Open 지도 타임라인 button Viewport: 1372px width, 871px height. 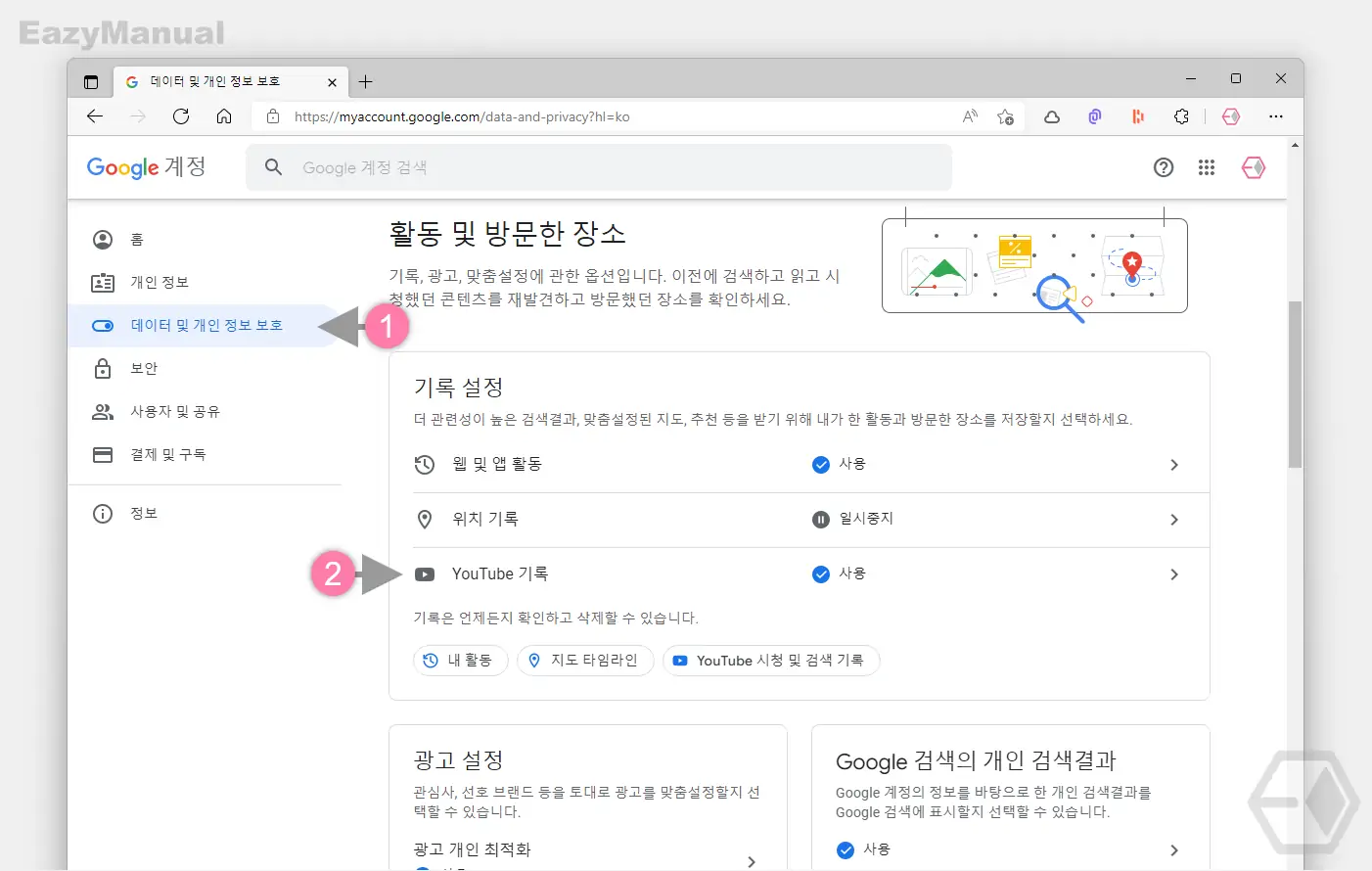point(585,661)
